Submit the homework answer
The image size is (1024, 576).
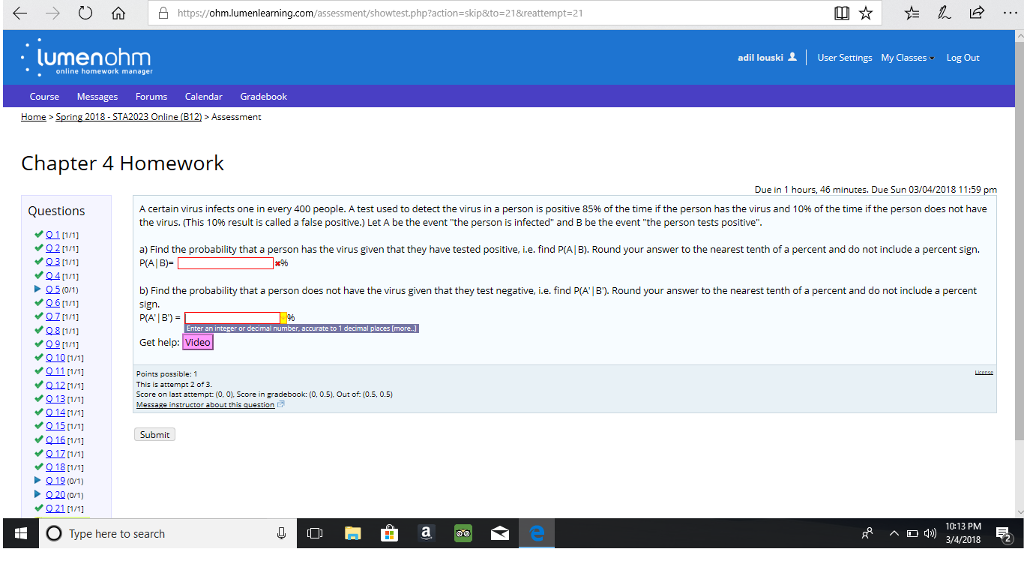point(154,434)
